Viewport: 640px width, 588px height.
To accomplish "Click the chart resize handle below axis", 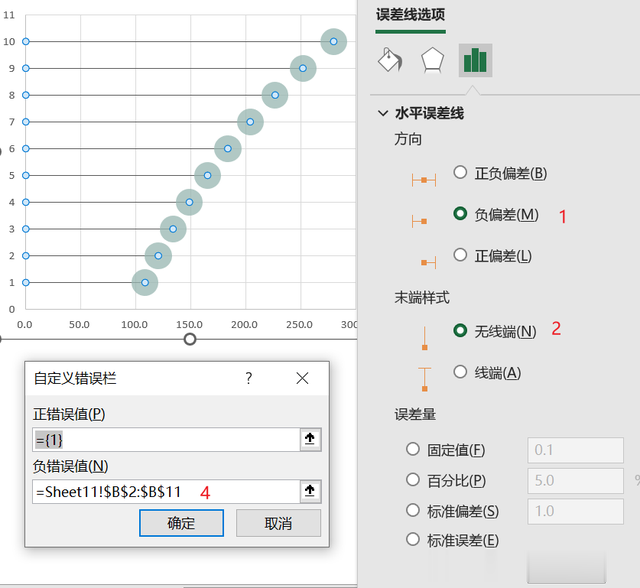I will click(190, 339).
